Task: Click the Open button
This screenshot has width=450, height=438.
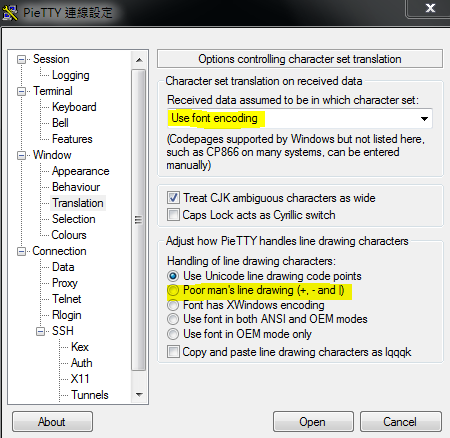Action: pyautogui.click(x=313, y=422)
